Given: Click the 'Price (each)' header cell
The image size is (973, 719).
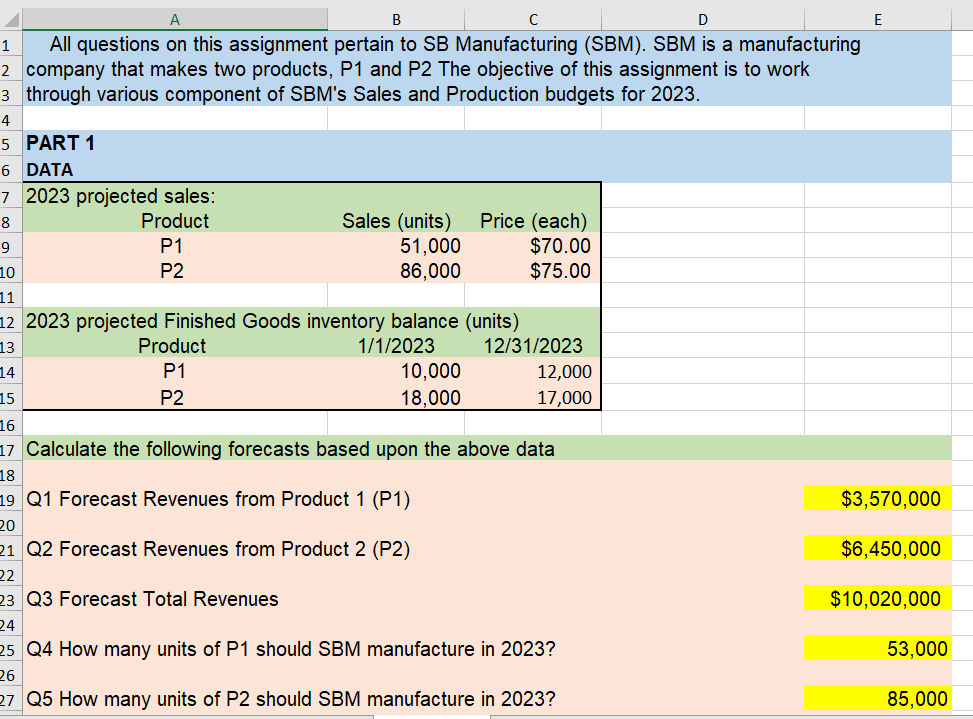Looking at the screenshot, I should coord(533,221).
